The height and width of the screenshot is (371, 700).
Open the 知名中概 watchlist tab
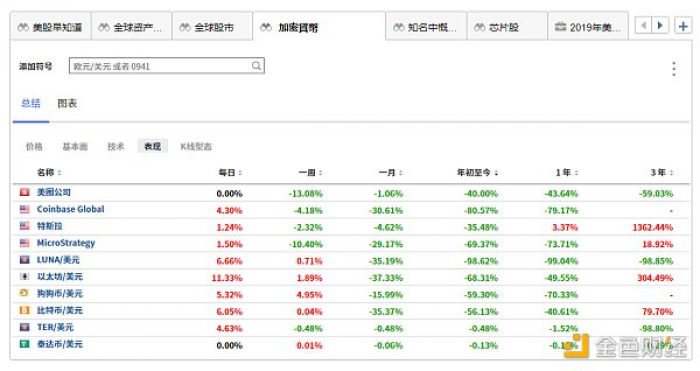click(x=426, y=27)
